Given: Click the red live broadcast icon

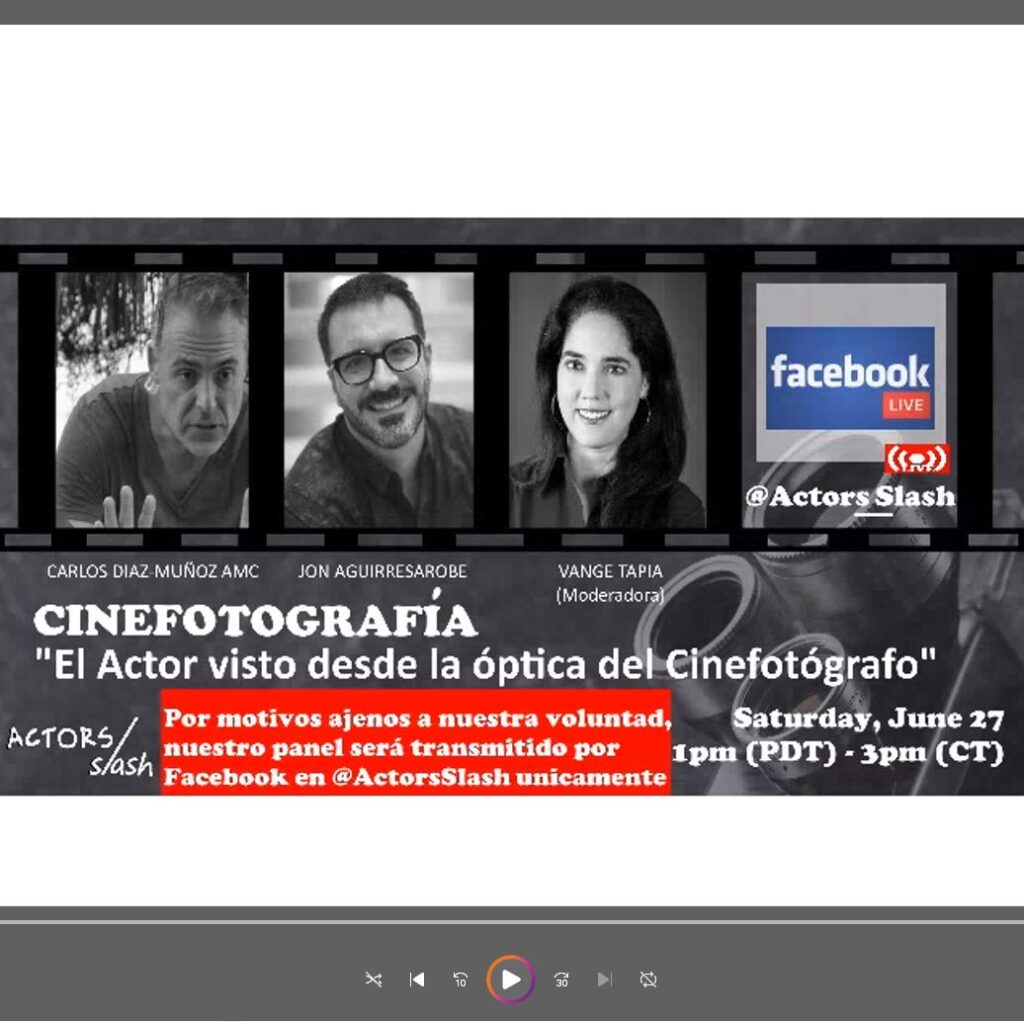Looking at the screenshot, I should (x=916, y=459).
